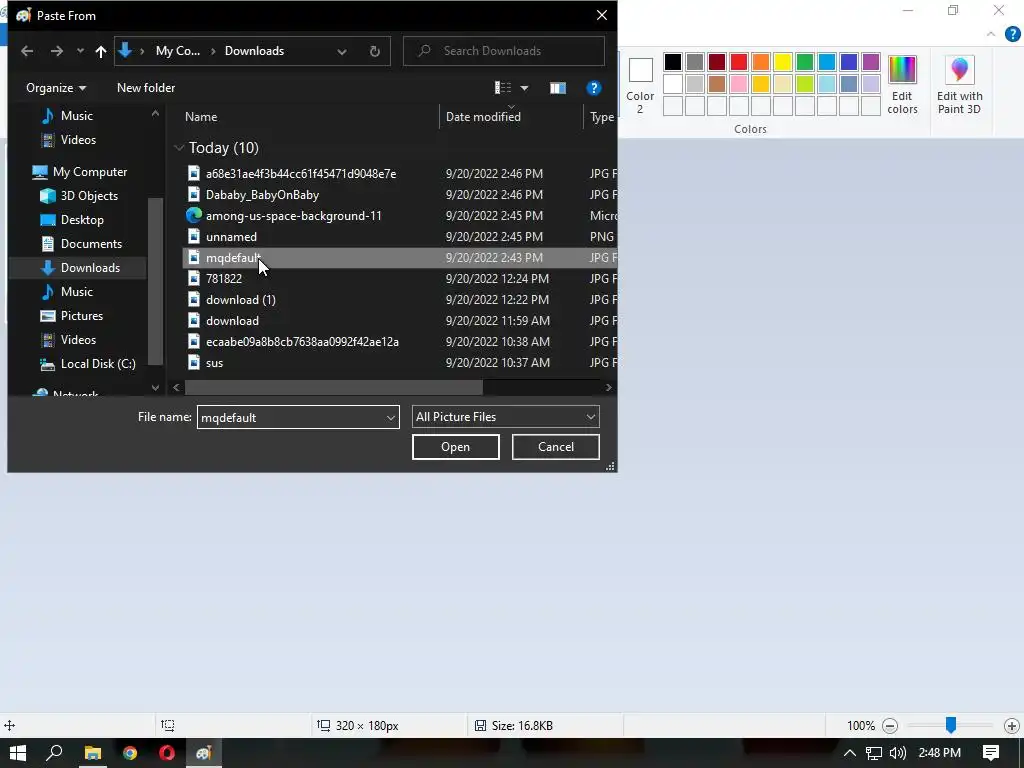The height and width of the screenshot is (768, 1024).
Task: Open Local Disk (C:)
Action: pyautogui.click(x=98, y=364)
